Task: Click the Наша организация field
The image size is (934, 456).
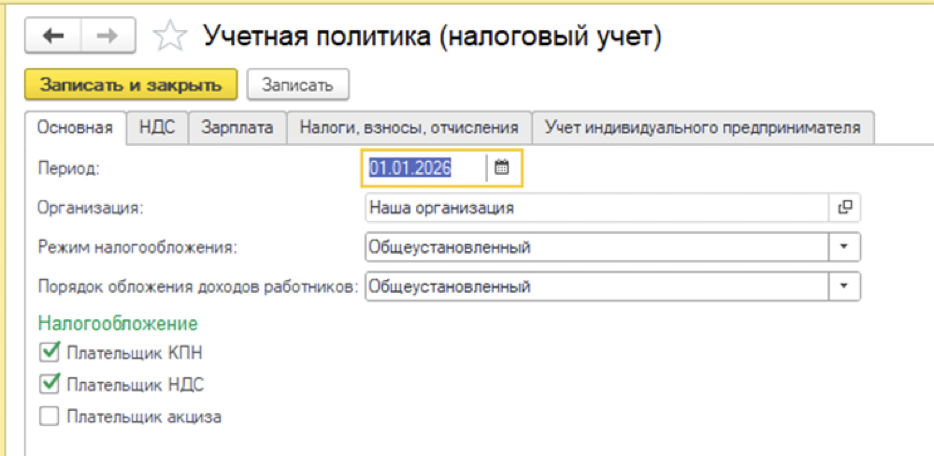Action: coord(597,208)
